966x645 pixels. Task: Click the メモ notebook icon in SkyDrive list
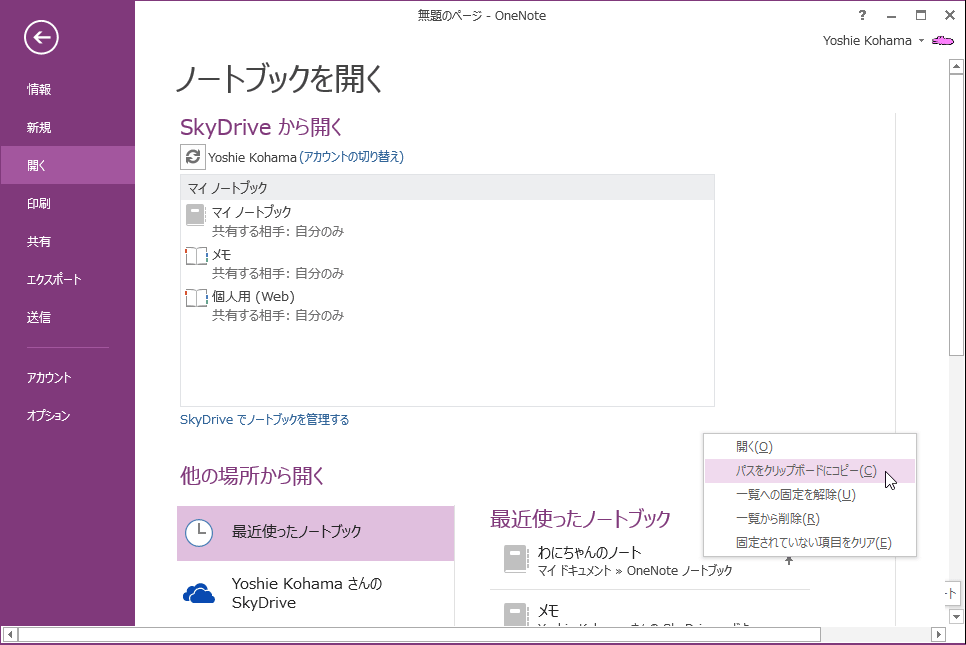196,256
